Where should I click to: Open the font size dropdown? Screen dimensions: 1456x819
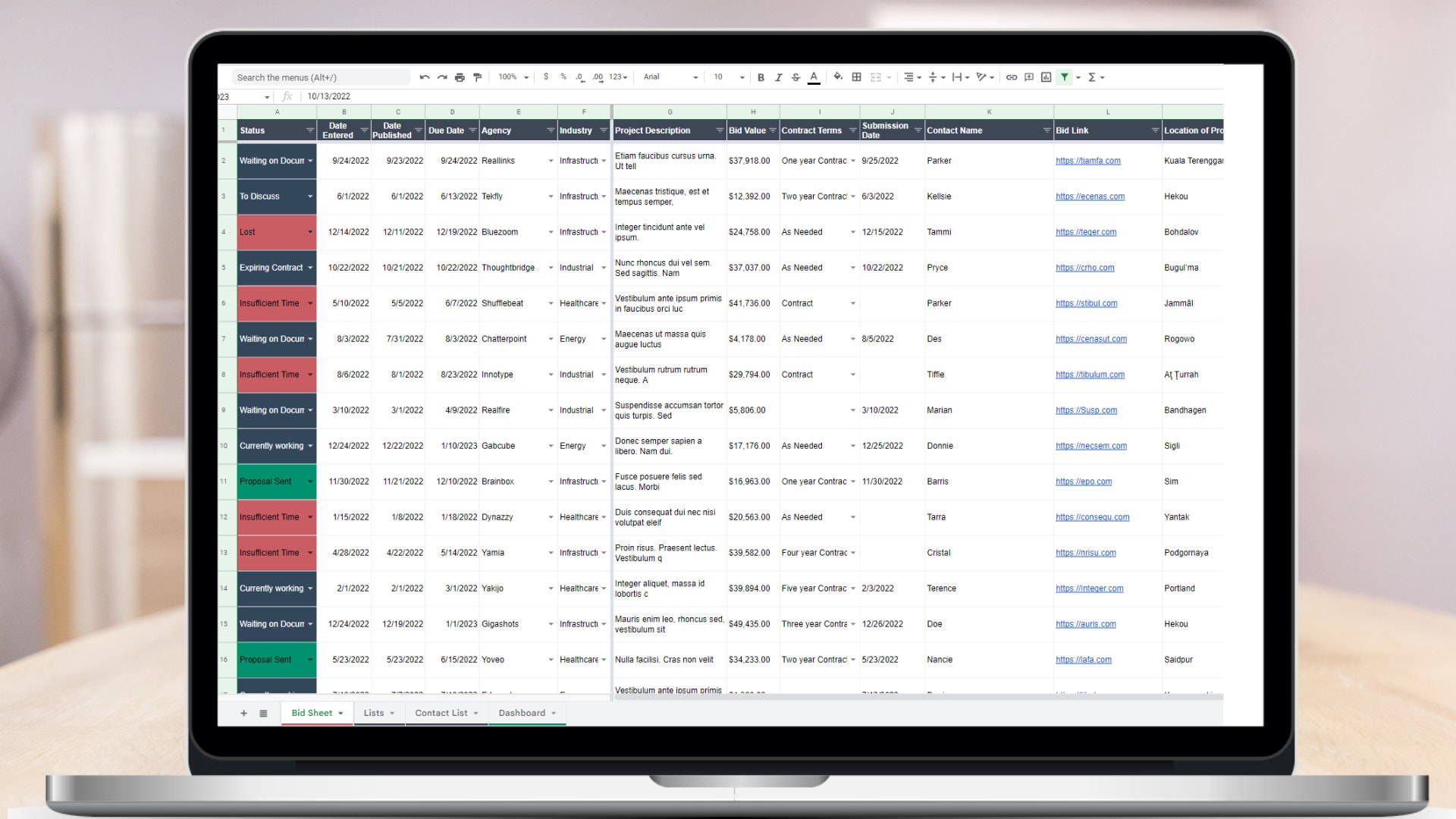pyautogui.click(x=726, y=77)
